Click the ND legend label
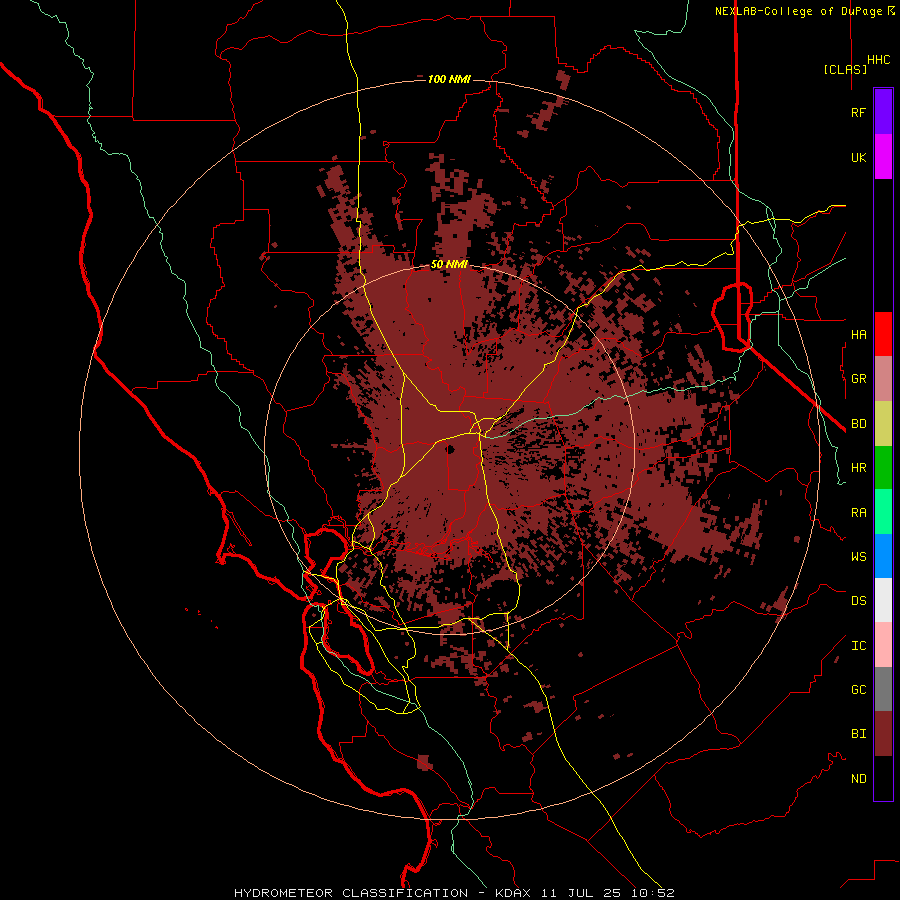Viewport: 900px width, 900px height. click(x=858, y=779)
